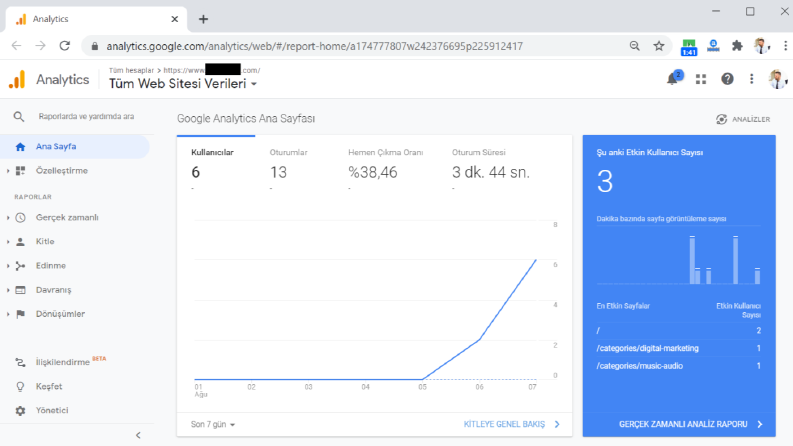Click the green 1:41 extension icon

pos(689,47)
